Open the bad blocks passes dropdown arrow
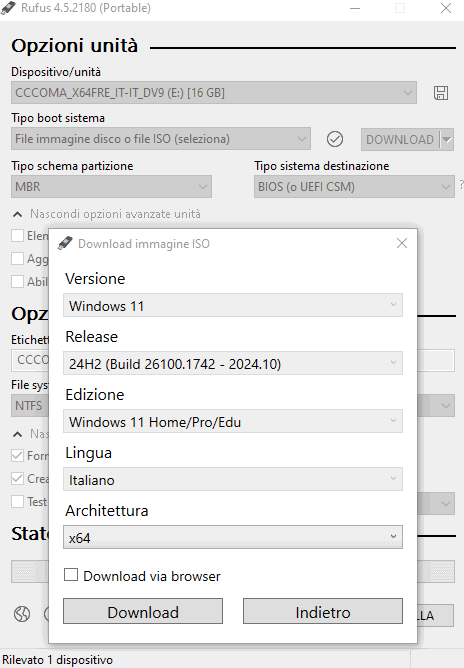The height and width of the screenshot is (668, 464). [x=446, y=504]
